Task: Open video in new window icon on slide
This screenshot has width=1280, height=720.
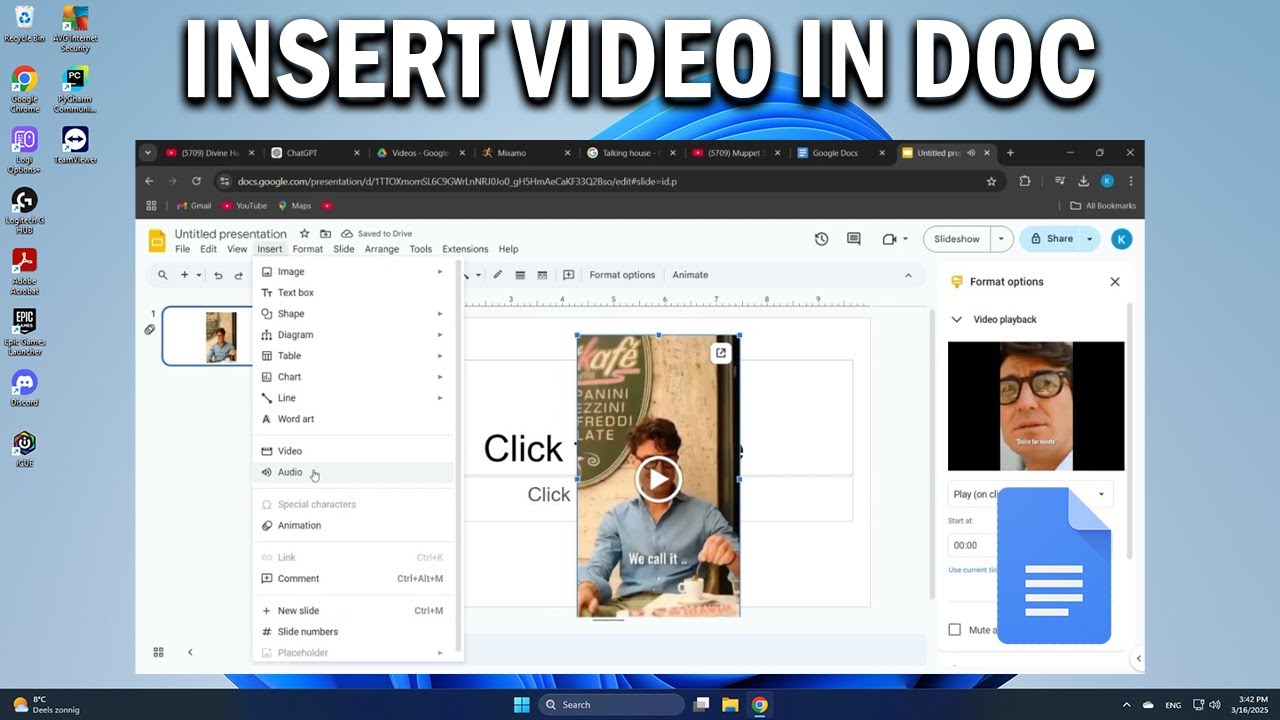Action: tap(720, 352)
